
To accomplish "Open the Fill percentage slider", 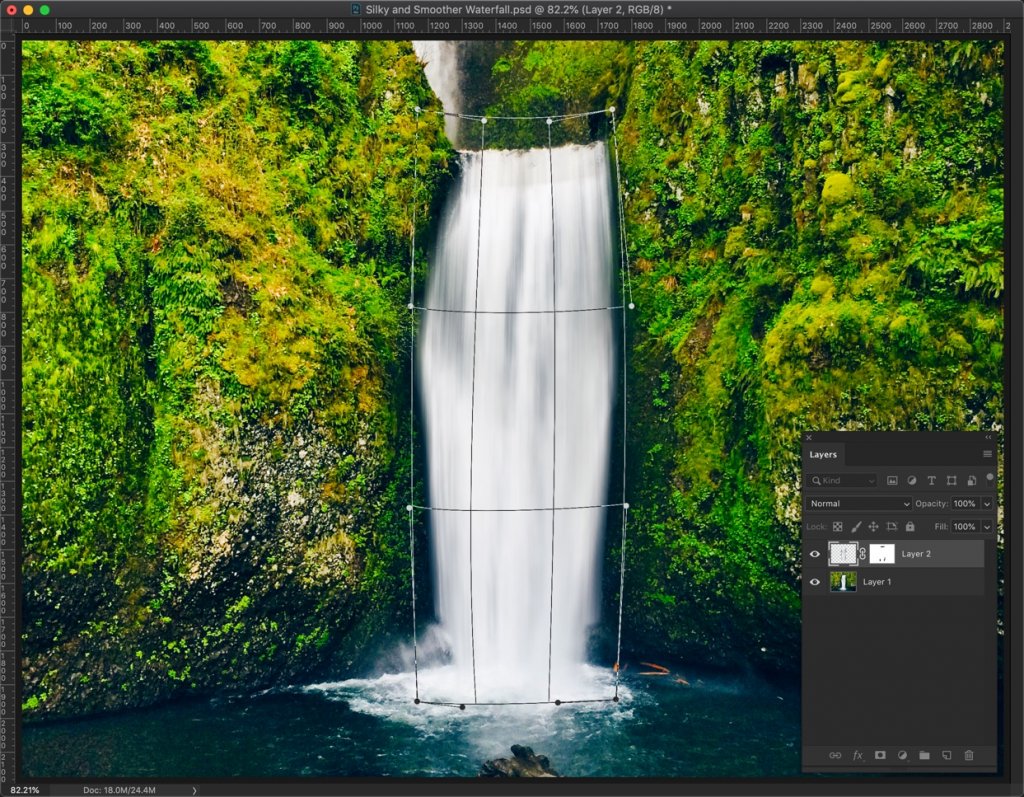I will pos(987,526).
